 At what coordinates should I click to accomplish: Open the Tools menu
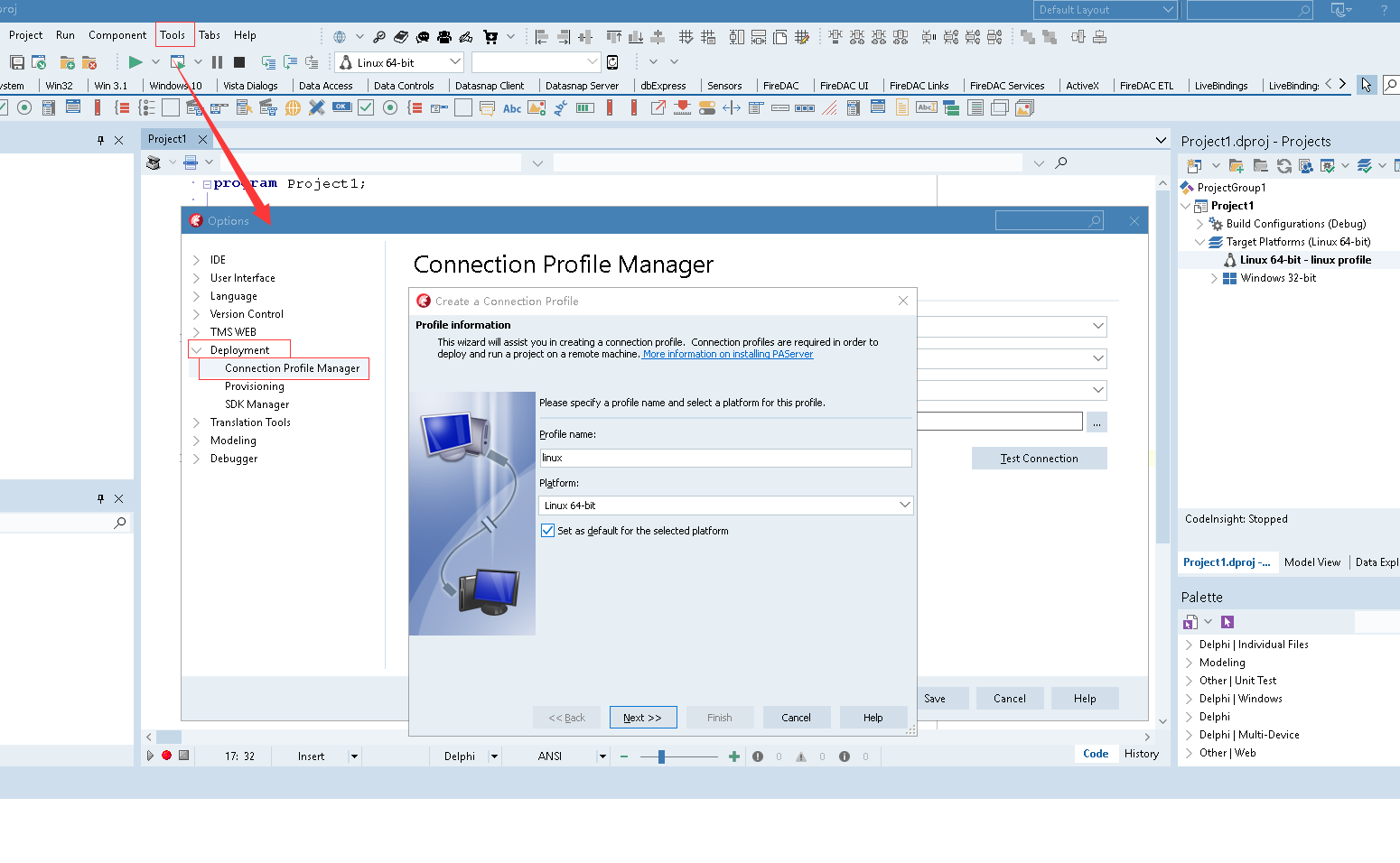tap(173, 35)
